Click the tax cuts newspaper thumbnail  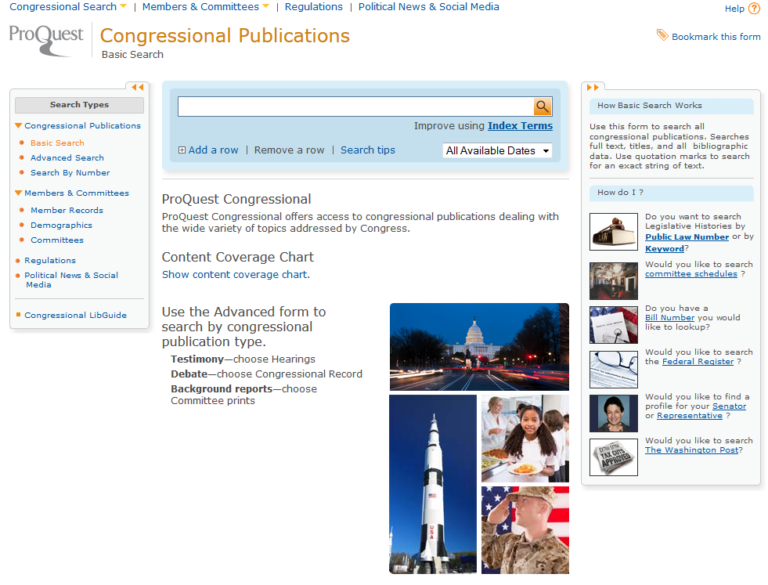[x=613, y=457]
